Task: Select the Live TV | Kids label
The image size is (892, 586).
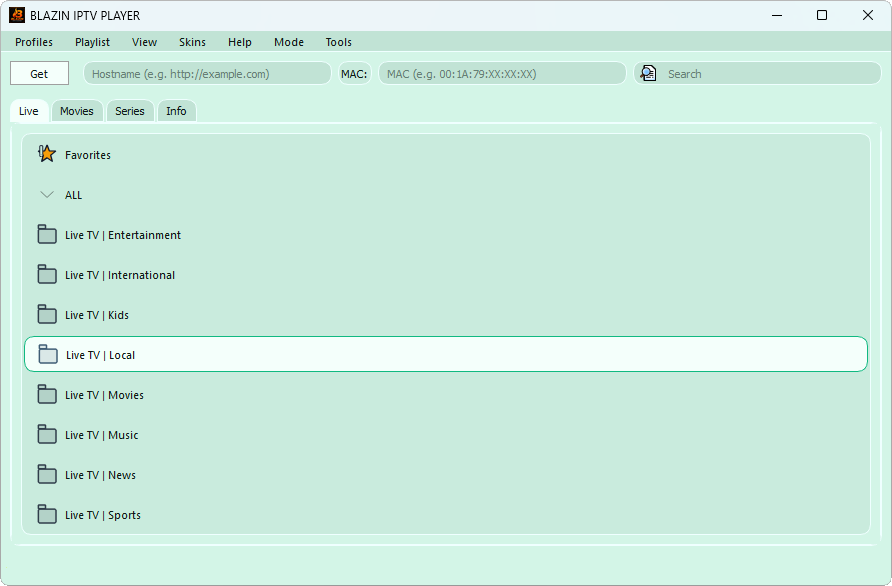Action: tap(97, 315)
